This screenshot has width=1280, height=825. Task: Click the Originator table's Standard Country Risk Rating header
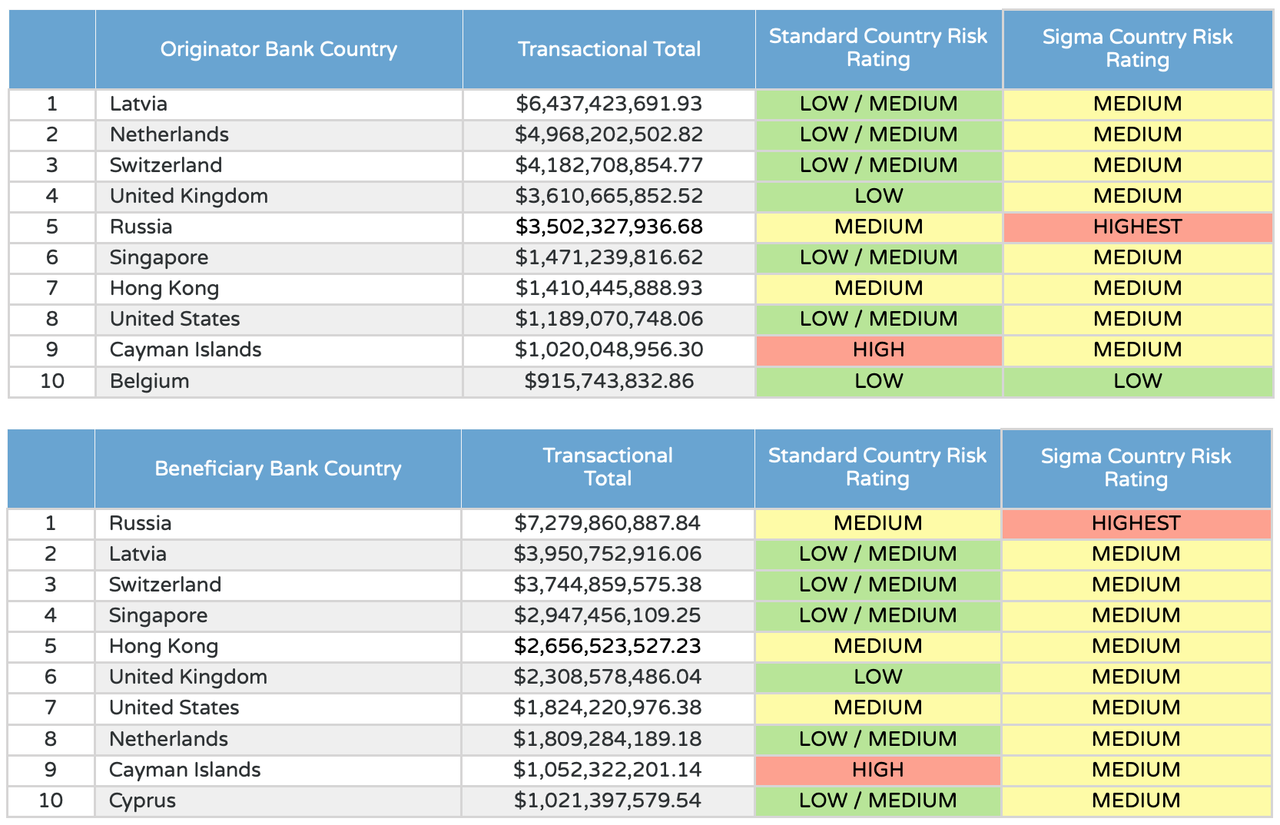[x=879, y=49]
